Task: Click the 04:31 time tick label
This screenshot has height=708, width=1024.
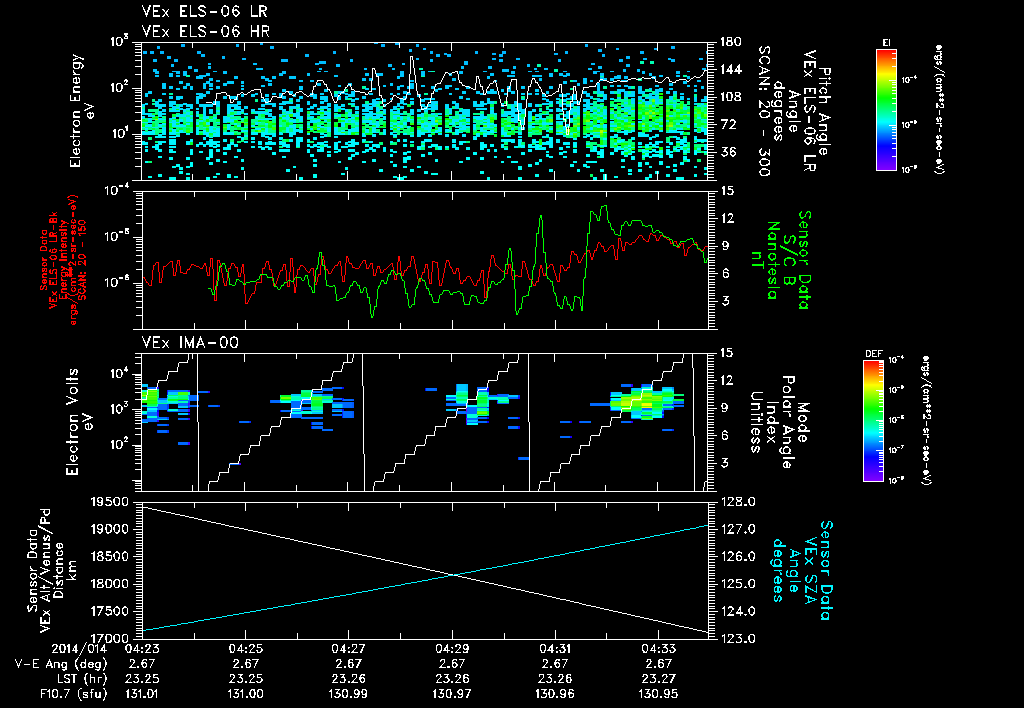Action: [555, 649]
